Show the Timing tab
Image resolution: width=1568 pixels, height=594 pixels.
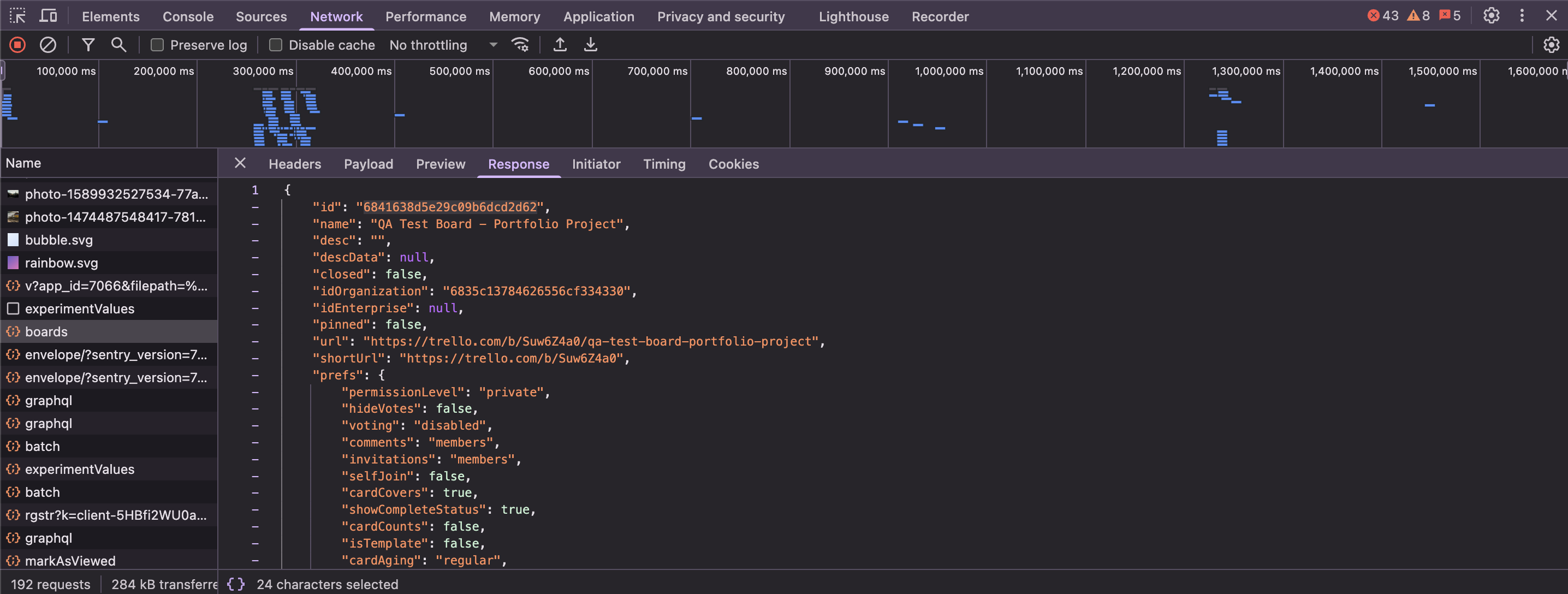664,164
